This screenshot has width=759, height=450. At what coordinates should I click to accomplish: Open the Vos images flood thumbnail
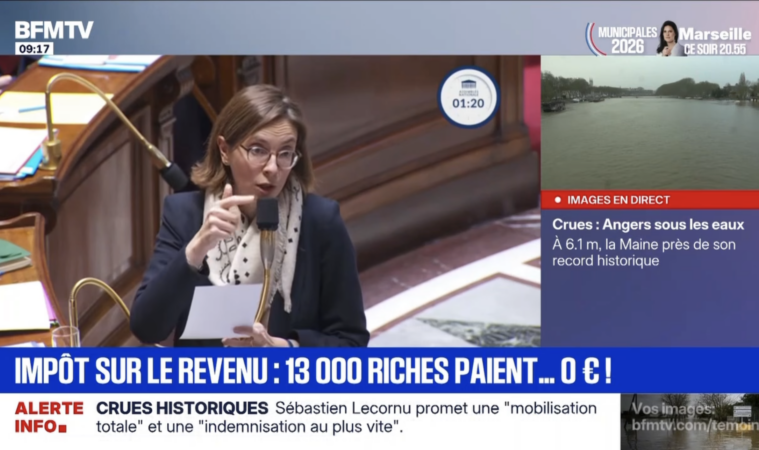689,420
